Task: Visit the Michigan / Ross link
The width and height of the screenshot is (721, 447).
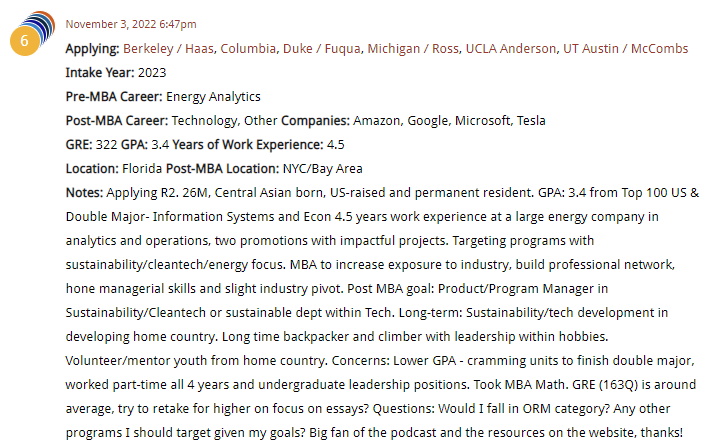Action: coord(413,49)
